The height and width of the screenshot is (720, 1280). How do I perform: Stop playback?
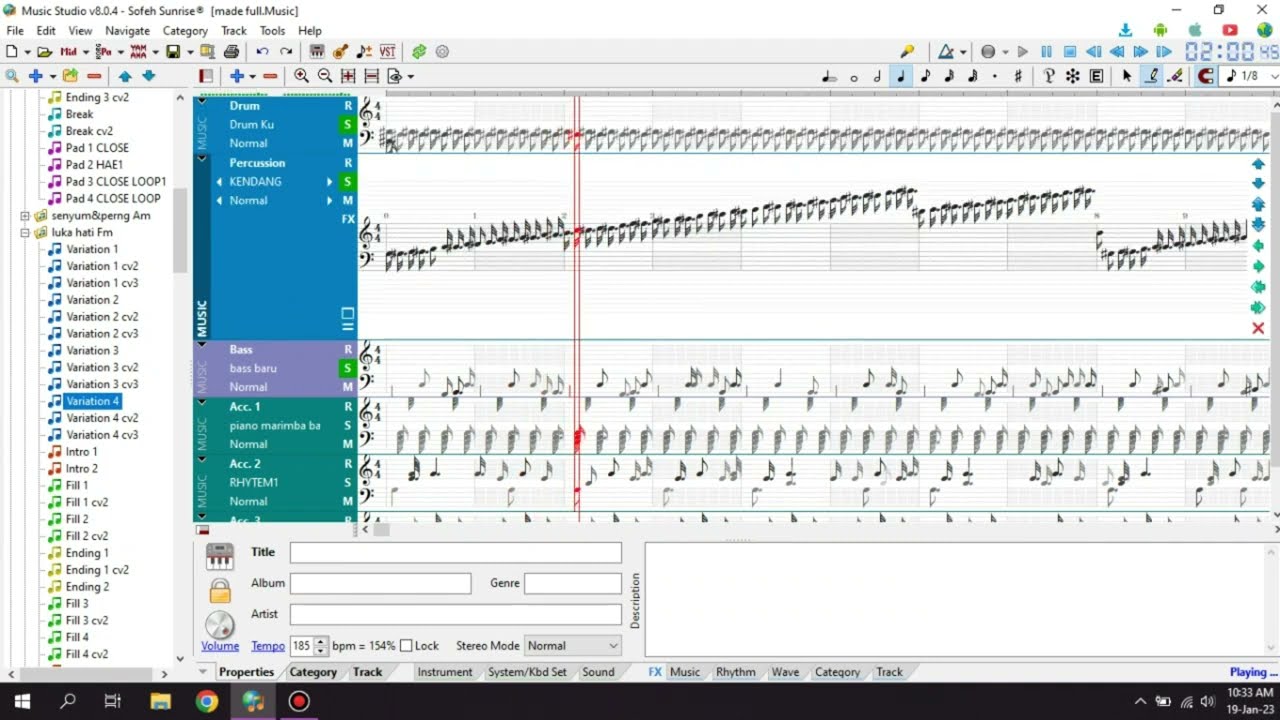tap(1070, 51)
